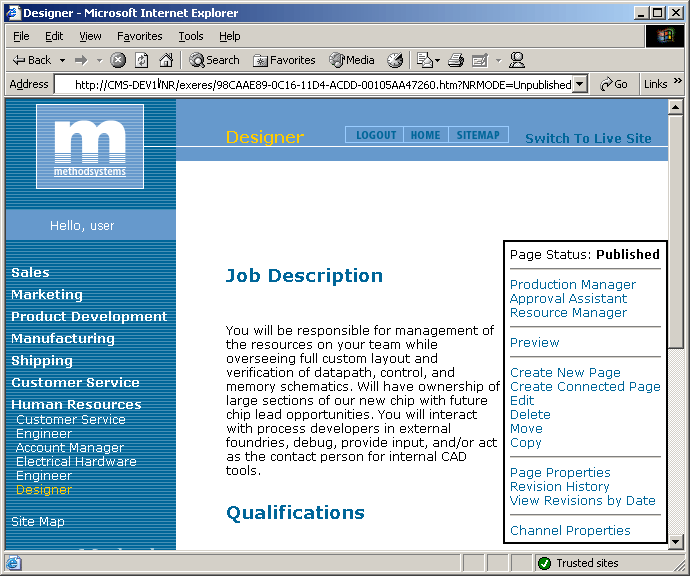Select the highlighted Designer sidebar link

pos(44,490)
